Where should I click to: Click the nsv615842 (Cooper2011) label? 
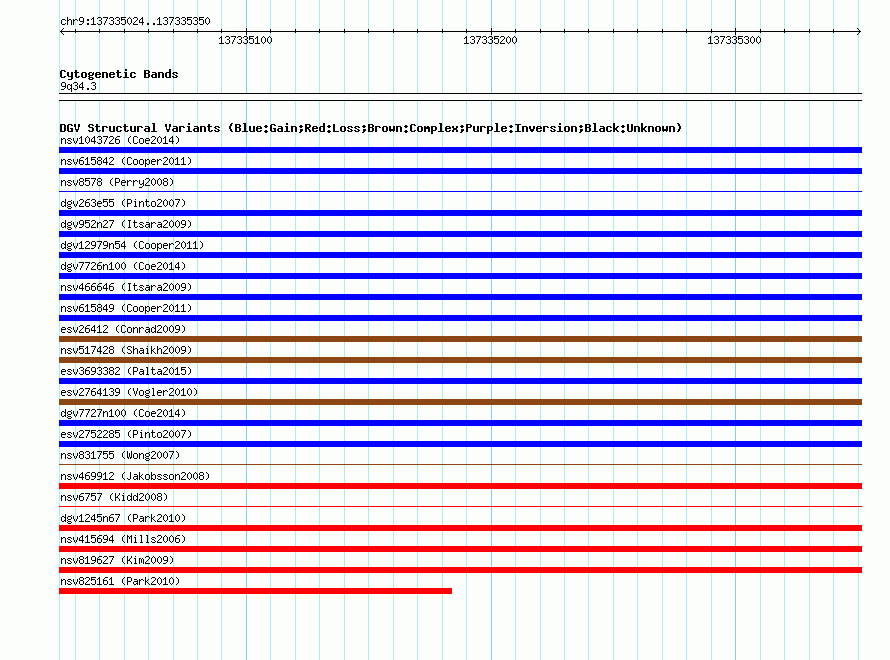[126, 161]
